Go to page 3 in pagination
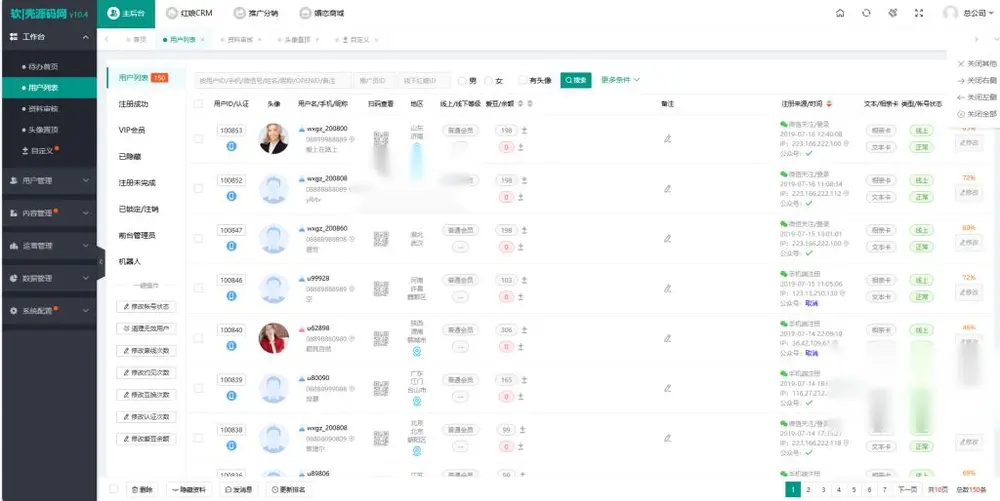 coord(823,490)
